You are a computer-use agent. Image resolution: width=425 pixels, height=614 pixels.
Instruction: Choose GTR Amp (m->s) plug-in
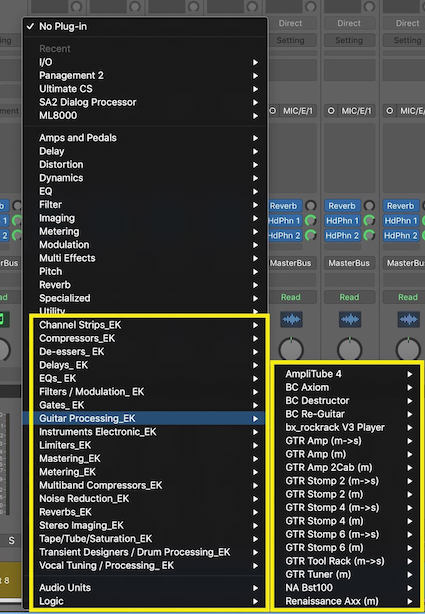click(347, 441)
